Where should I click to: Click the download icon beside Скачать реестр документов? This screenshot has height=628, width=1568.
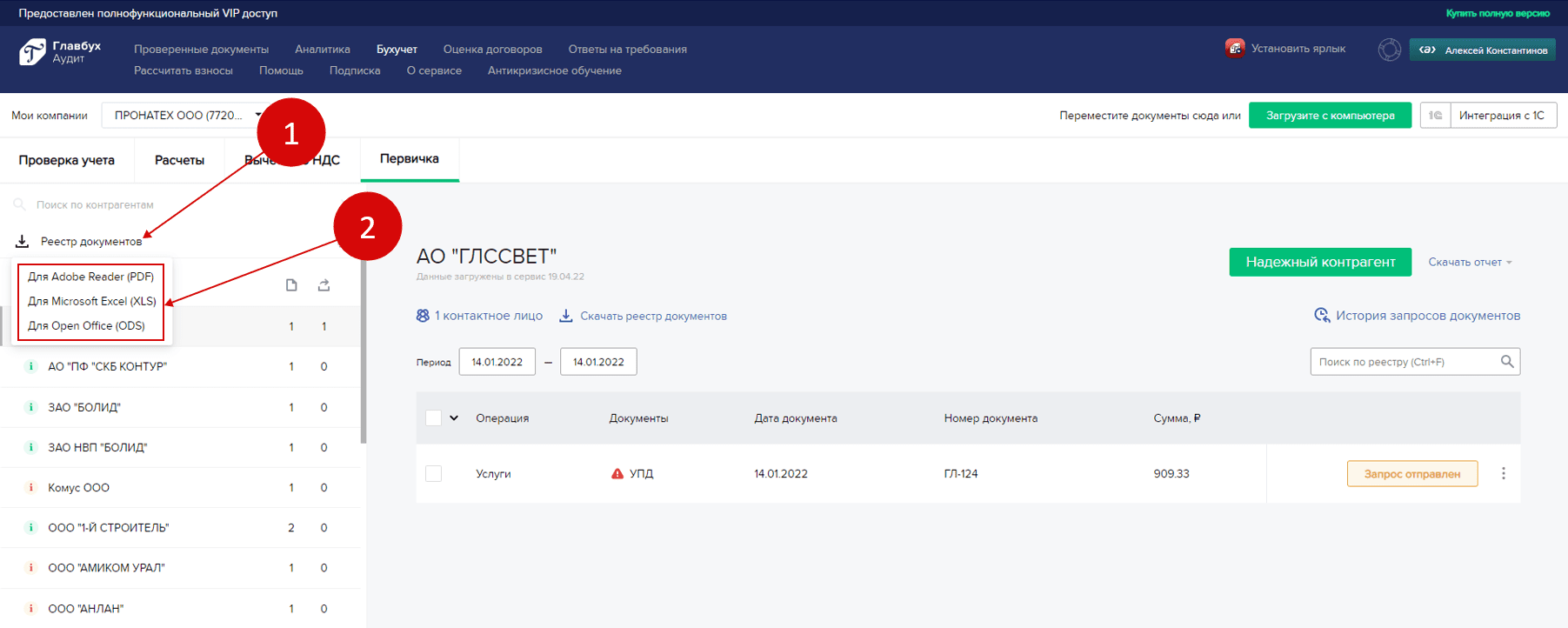[565, 316]
